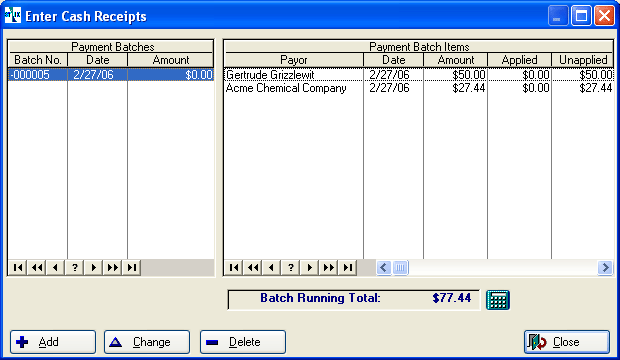
Task: Click the Date header in Payment Batch Items
Action: [x=393, y=60]
